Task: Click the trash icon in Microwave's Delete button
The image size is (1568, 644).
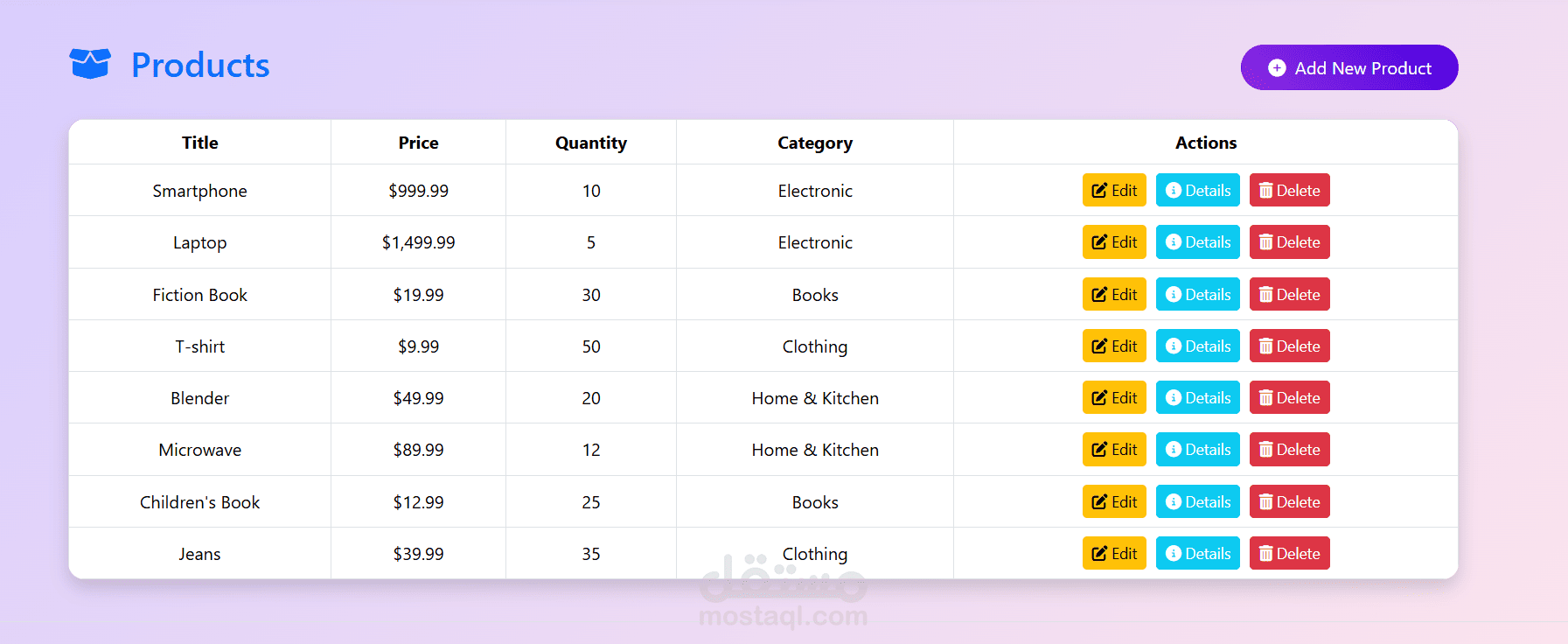Action: coord(1265,450)
